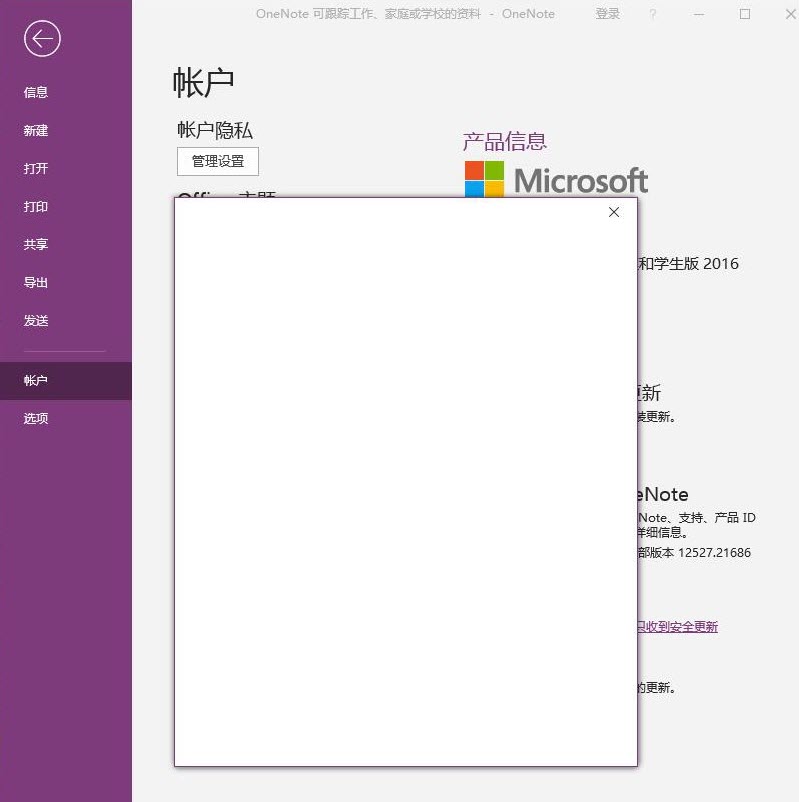Click the 产品信息 heading
Screen dimensions: 799x802
(505, 141)
